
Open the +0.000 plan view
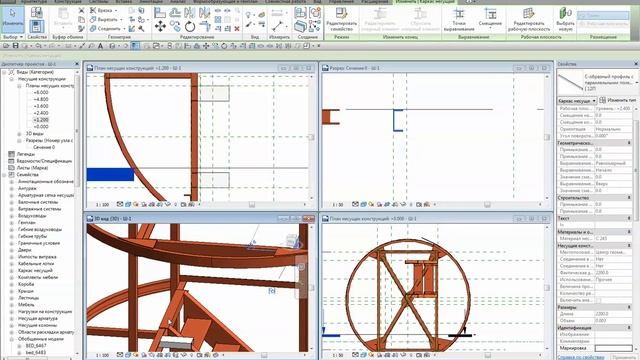pyautogui.click(x=41, y=127)
